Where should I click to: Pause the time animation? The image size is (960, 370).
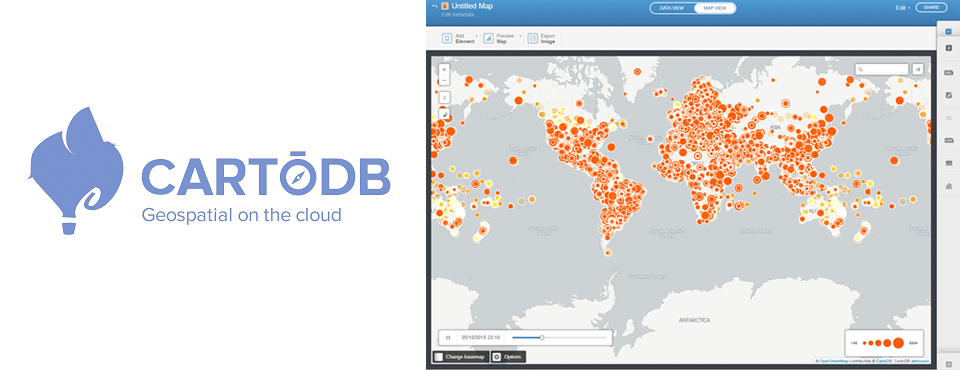(x=448, y=338)
